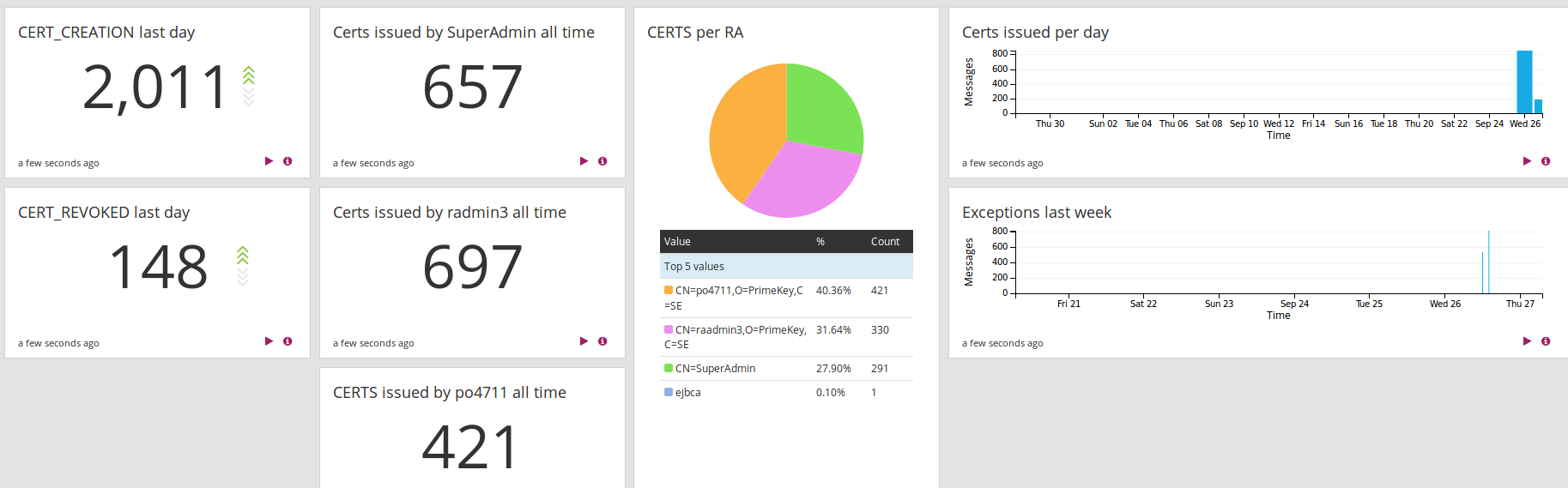
Task: Click the Value column header in table
Action: pos(677,242)
